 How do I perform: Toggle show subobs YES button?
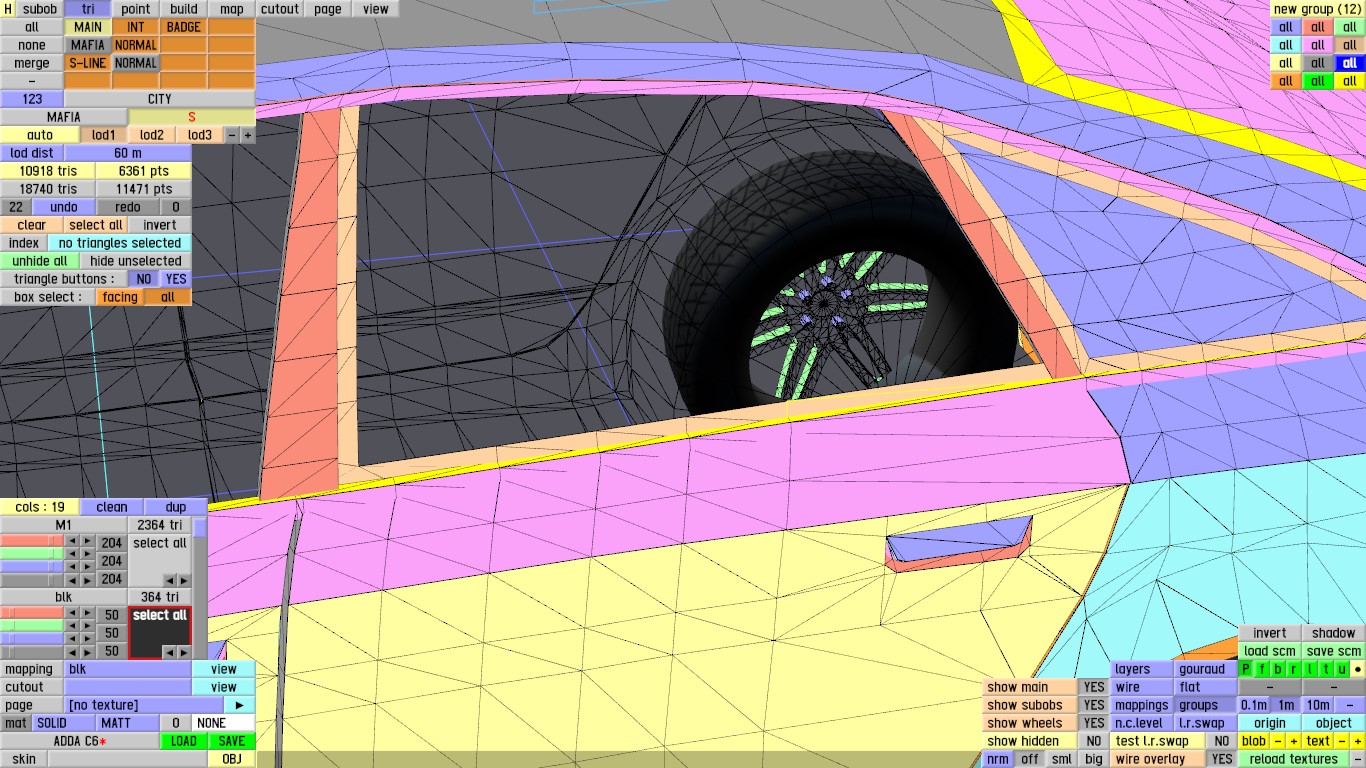1094,705
